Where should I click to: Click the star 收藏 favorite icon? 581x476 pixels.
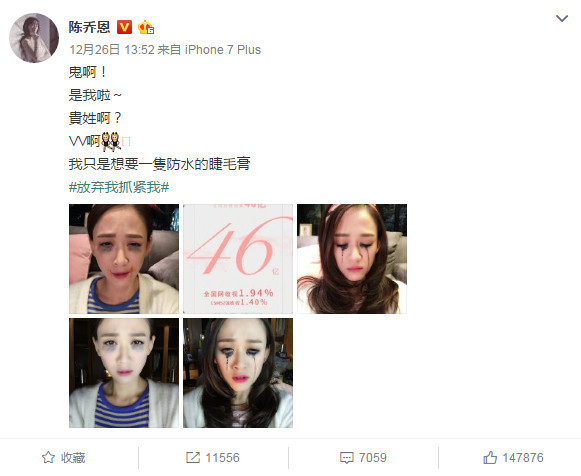pyautogui.click(x=48, y=457)
